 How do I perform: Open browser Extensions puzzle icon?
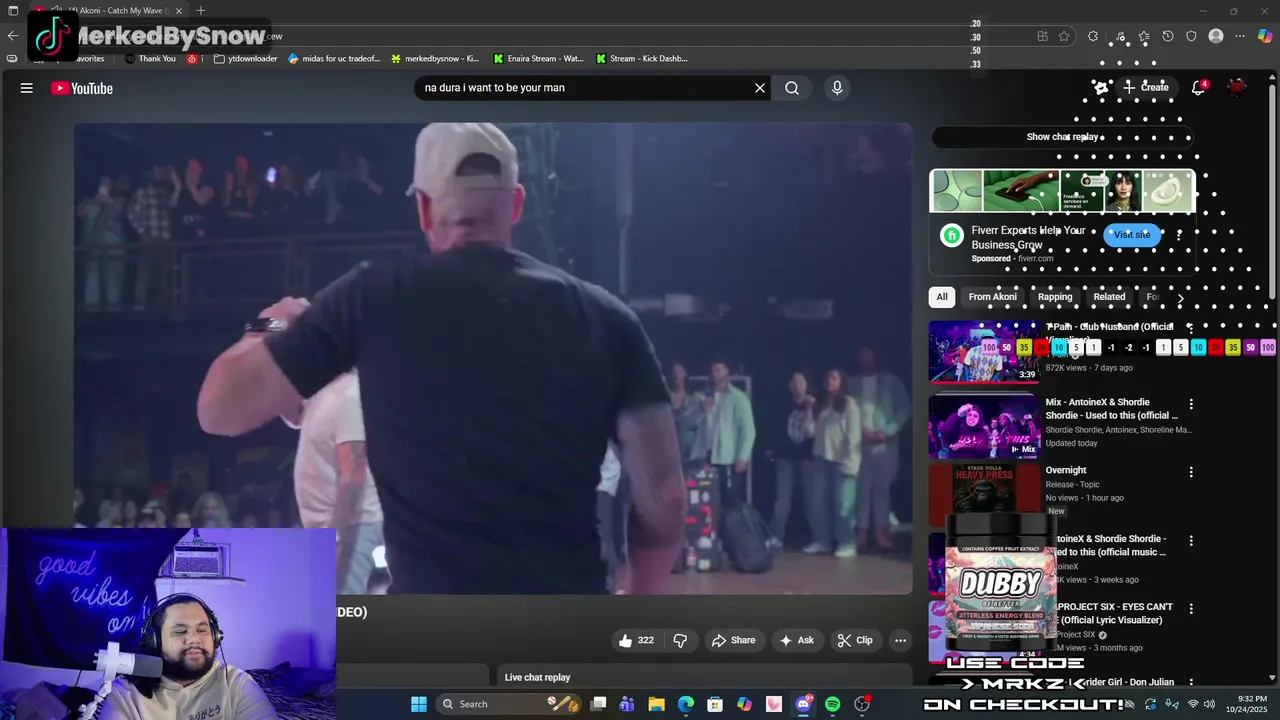(x=1093, y=36)
